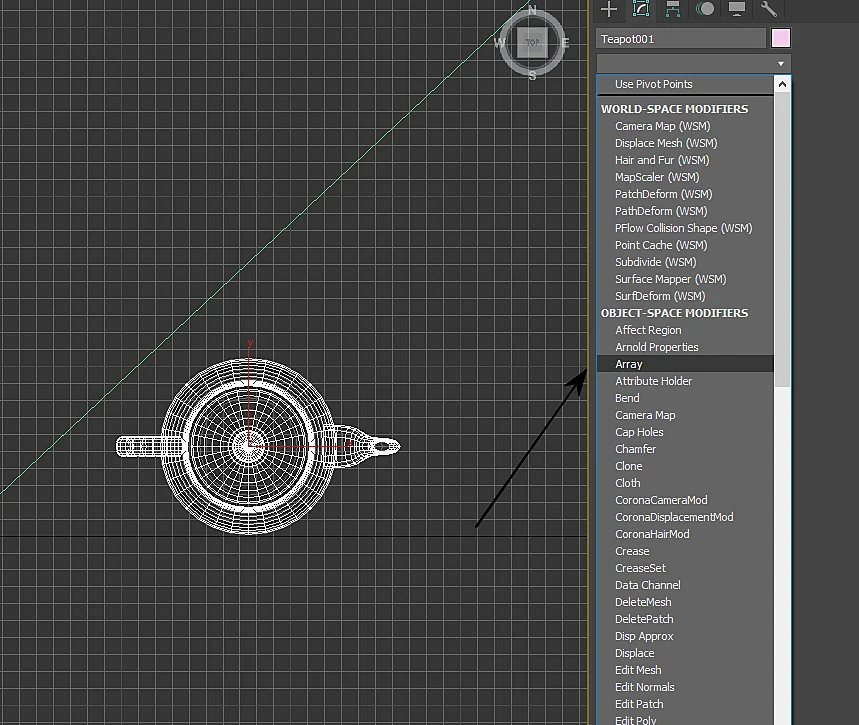
Task: Open the Teapot001 object color swatch
Action: pos(781,38)
